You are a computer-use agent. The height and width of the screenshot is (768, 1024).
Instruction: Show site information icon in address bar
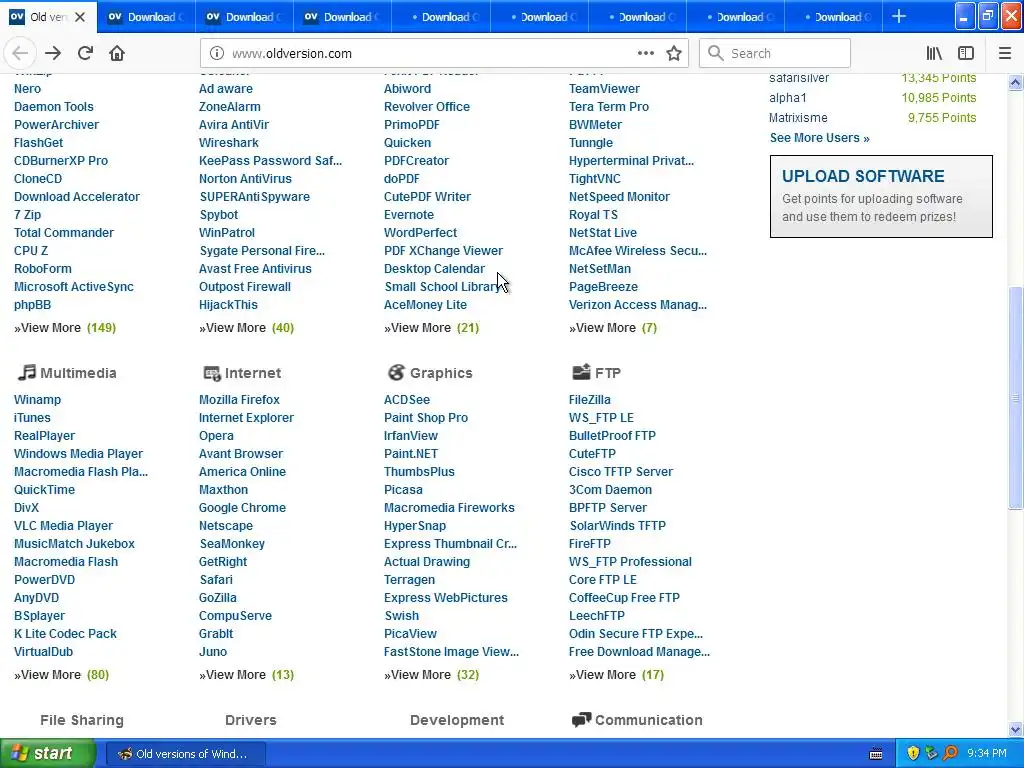[217, 54]
